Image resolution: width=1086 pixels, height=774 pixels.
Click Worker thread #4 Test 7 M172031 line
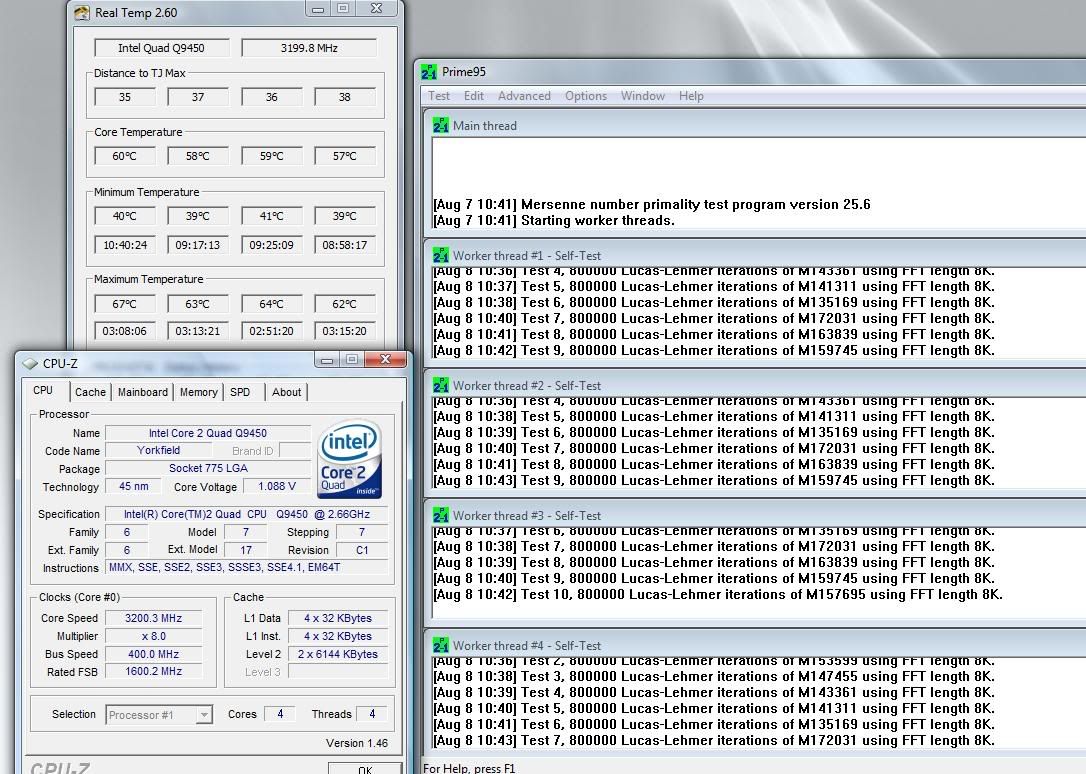point(714,741)
